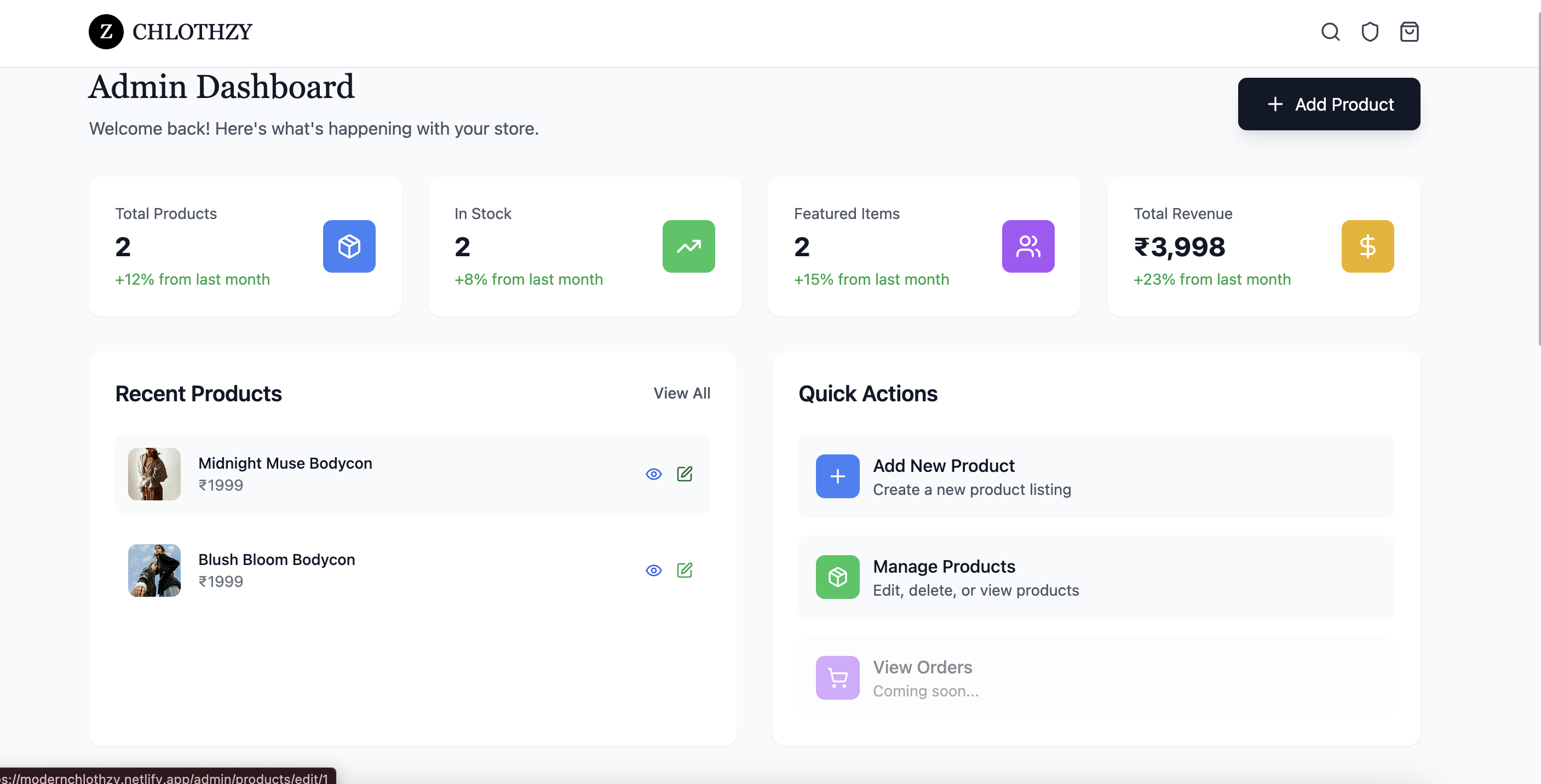Click the search magnifier icon in header
Viewport: 1541px width, 784px height.
pyautogui.click(x=1330, y=32)
